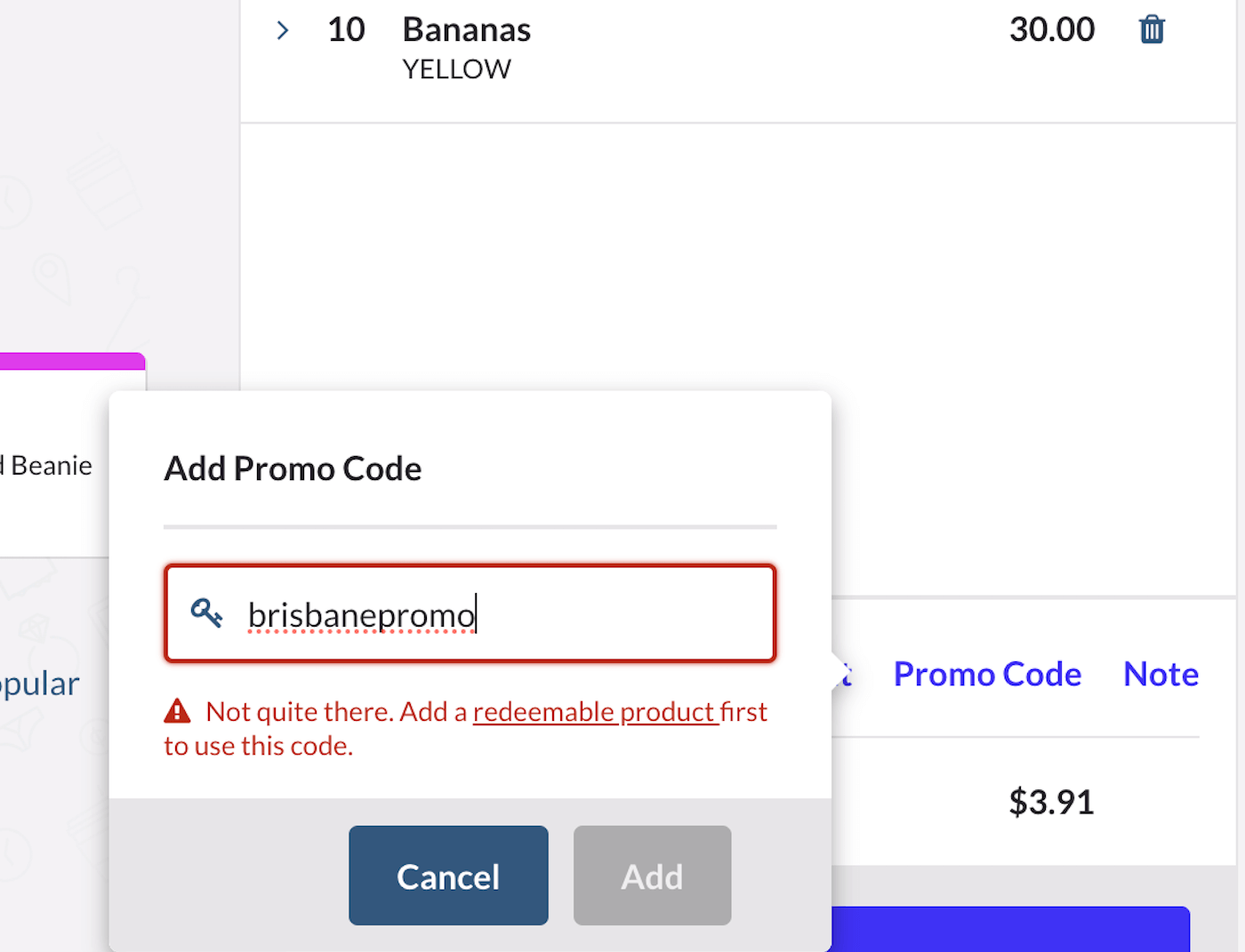Click the magenta-highlighted product tile

coord(71,360)
